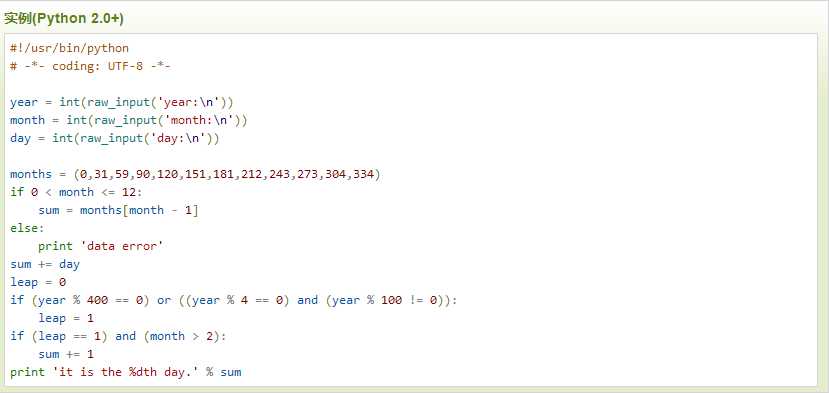Click the 'leap = 0' line
829x393 pixels.
pyautogui.click(x=38, y=282)
